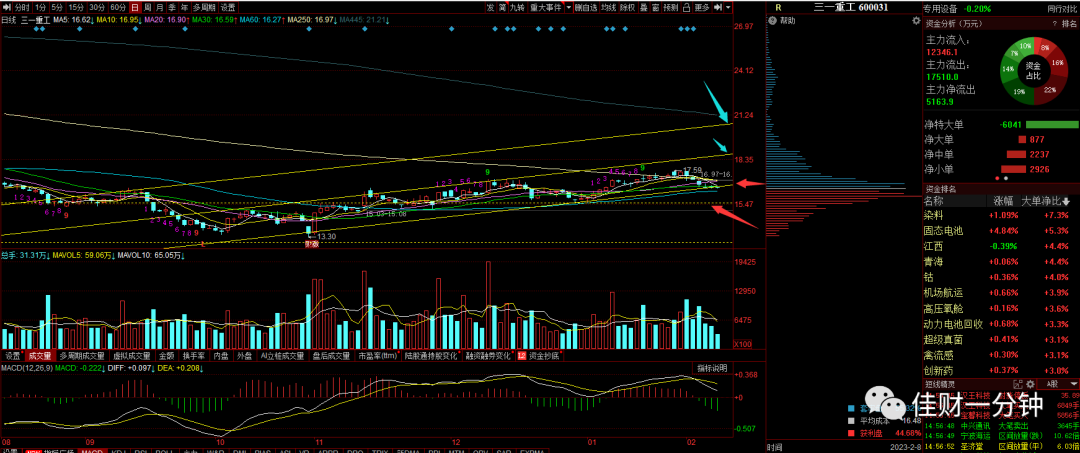1080x453 pixels.
Task: Switch to 月 monthly period
Action: pos(160,8)
